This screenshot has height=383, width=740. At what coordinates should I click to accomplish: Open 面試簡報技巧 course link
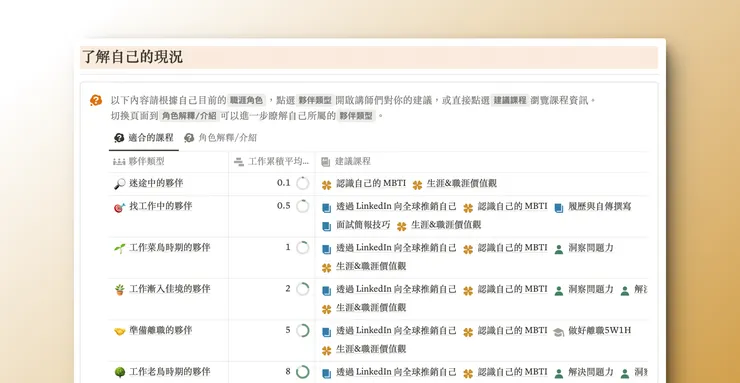point(363,225)
